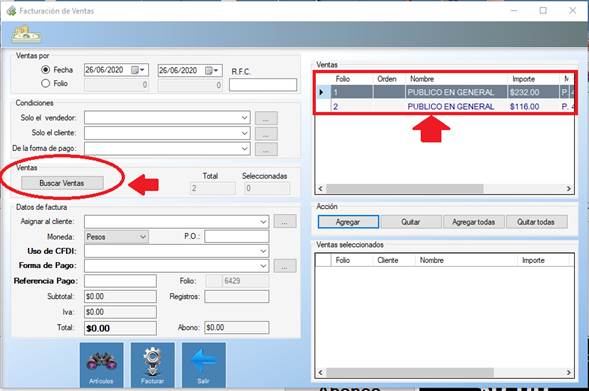Screen dimensions: 589x391
Task: Open the Uso de CFDI dropdown
Action: [x=263, y=251]
